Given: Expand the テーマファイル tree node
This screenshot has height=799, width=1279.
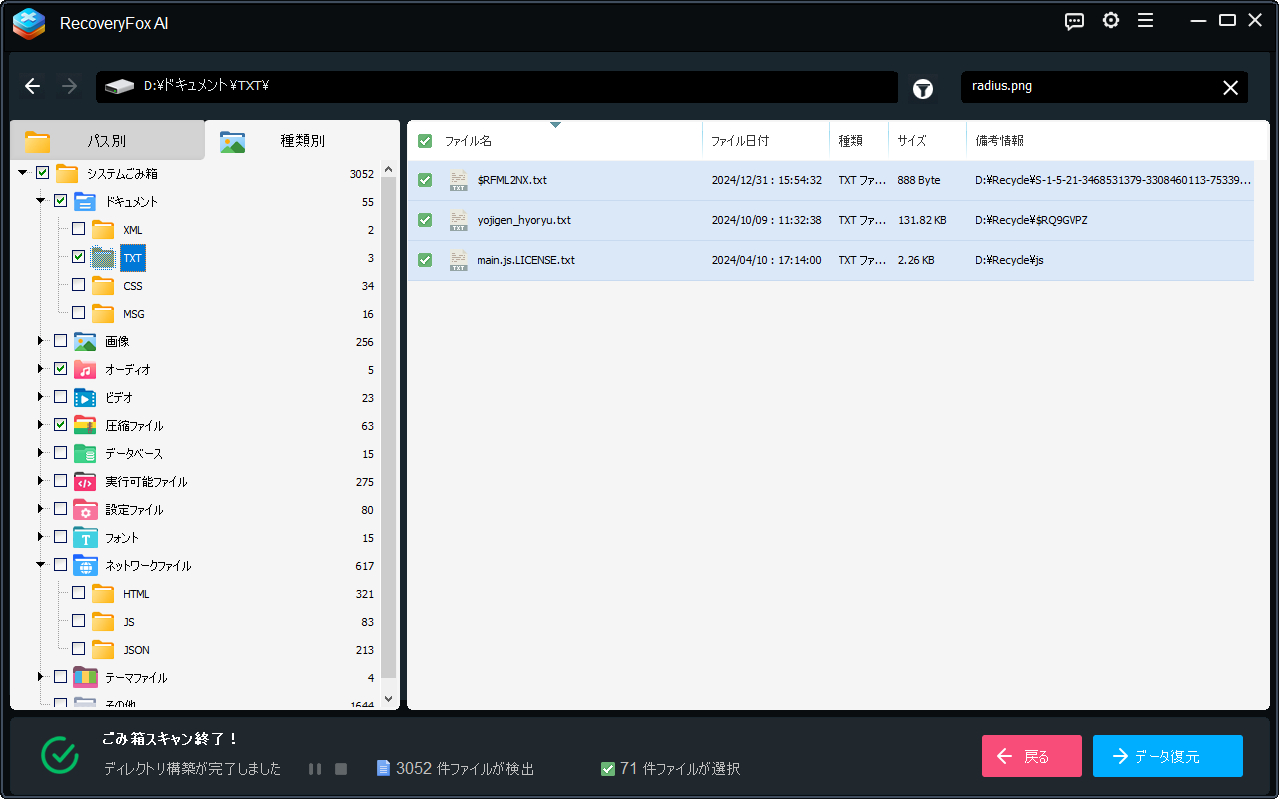Looking at the screenshot, I should click(41, 677).
